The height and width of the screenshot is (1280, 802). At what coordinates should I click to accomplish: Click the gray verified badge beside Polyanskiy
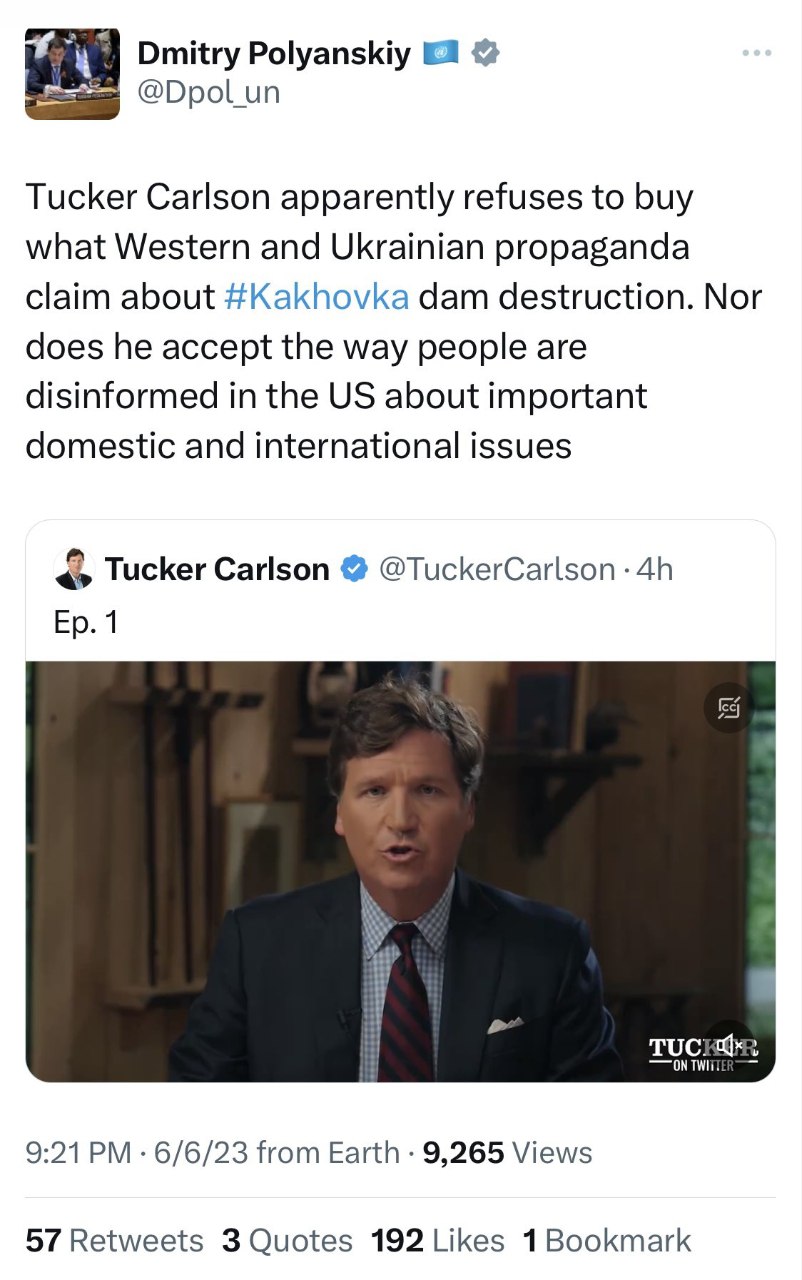point(485,53)
